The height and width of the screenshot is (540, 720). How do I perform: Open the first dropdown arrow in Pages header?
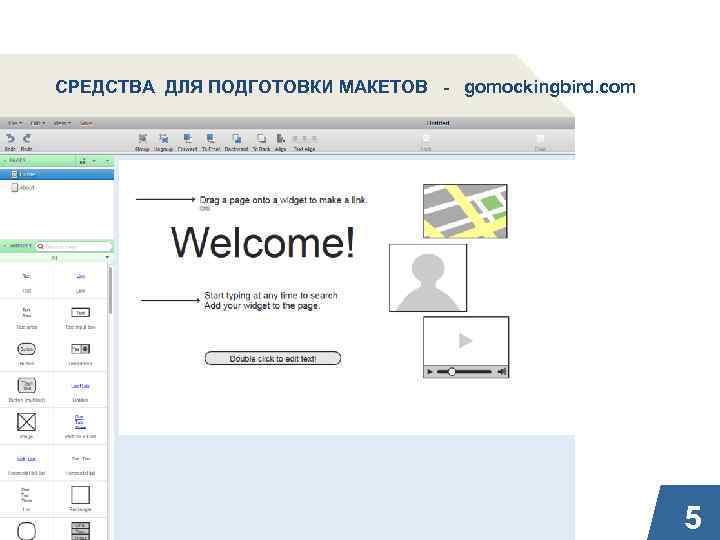coord(94,161)
